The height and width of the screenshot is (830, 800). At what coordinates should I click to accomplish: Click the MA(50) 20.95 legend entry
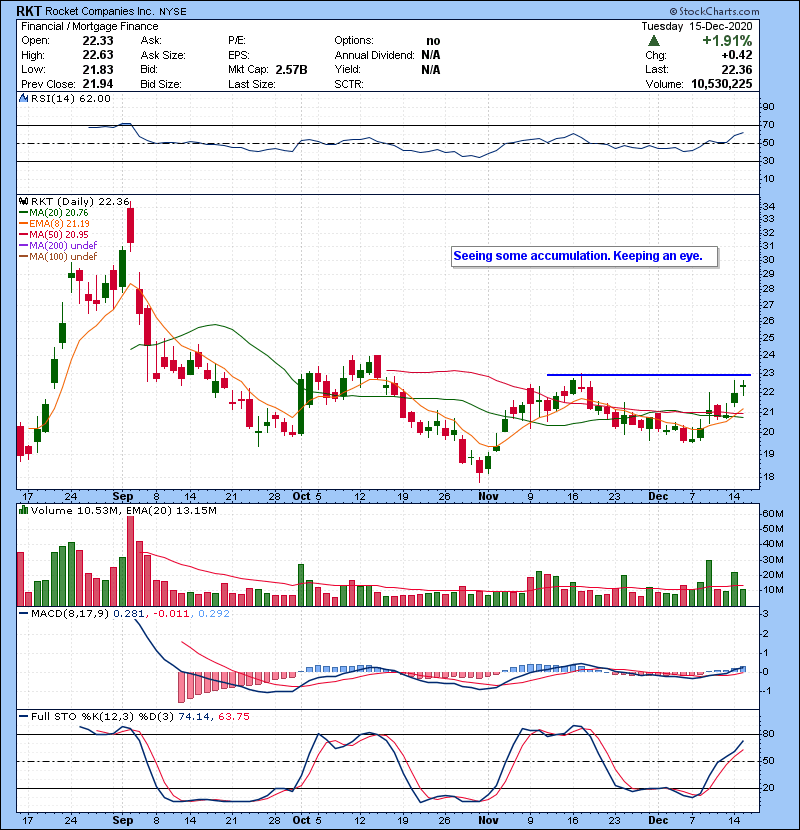(x=53, y=234)
